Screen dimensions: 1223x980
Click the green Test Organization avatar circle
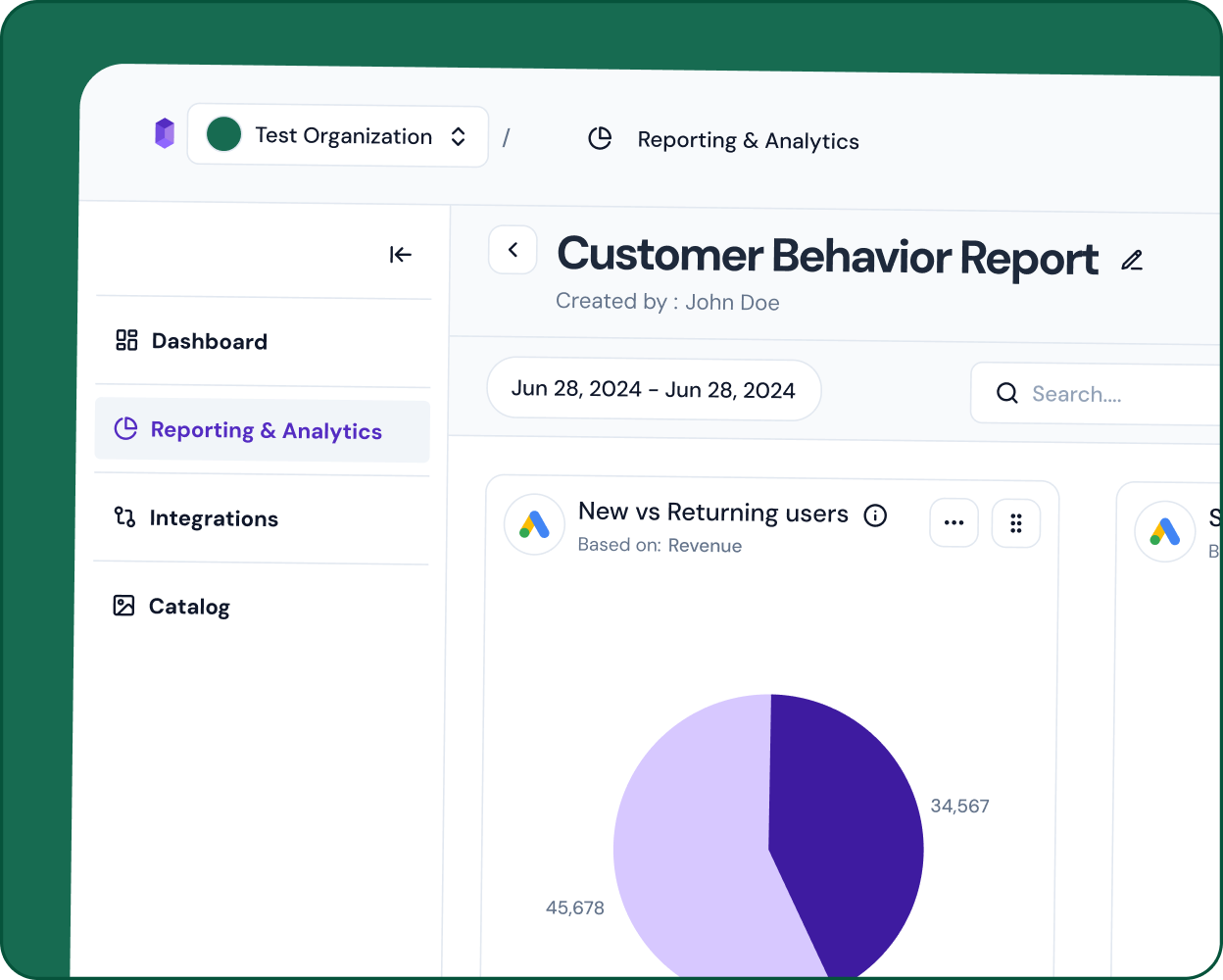tap(224, 134)
